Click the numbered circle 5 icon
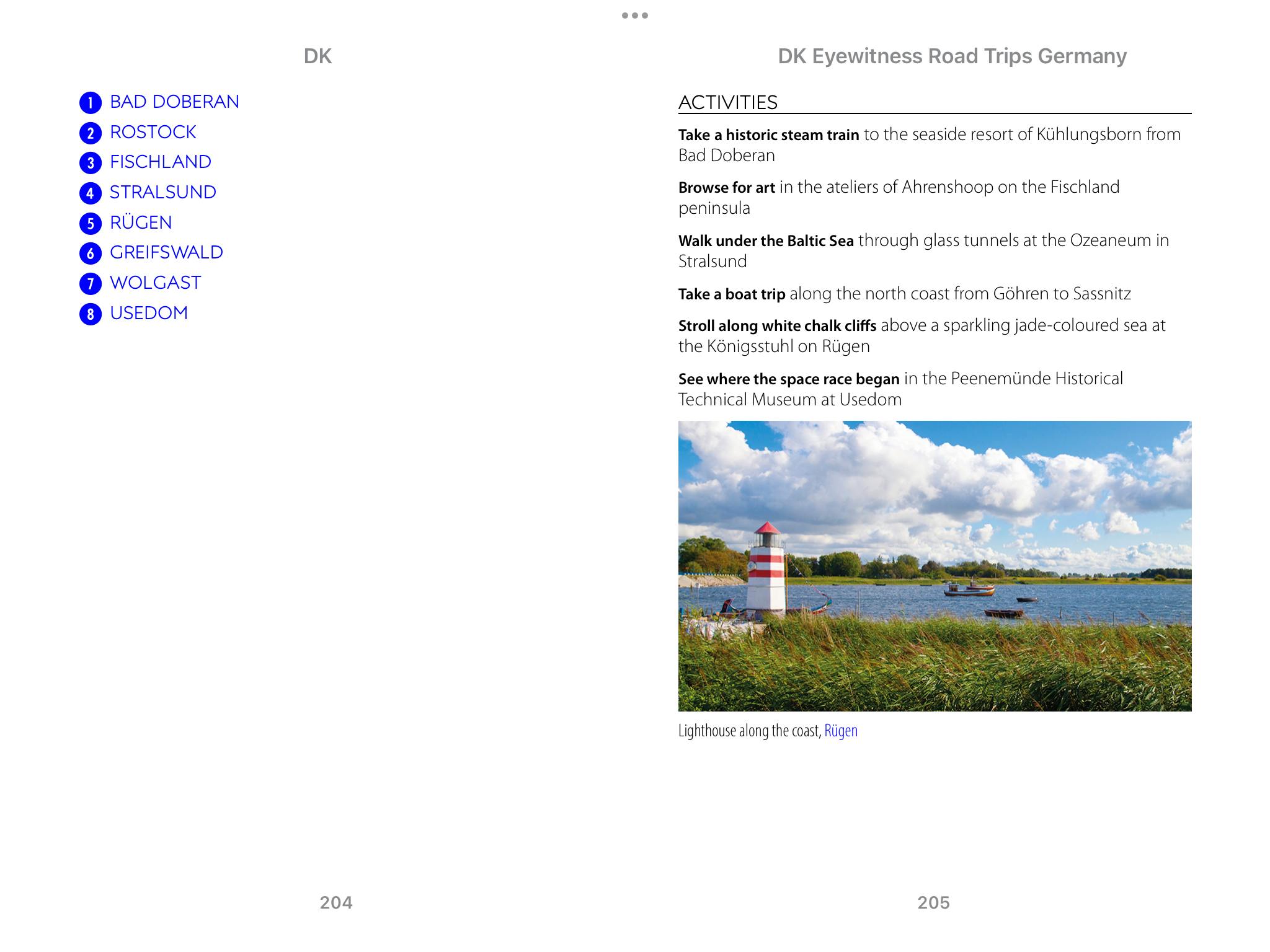Image resolution: width=1270 pixels, height=952 pixels. pyautogui.click(x=91, y=223)
